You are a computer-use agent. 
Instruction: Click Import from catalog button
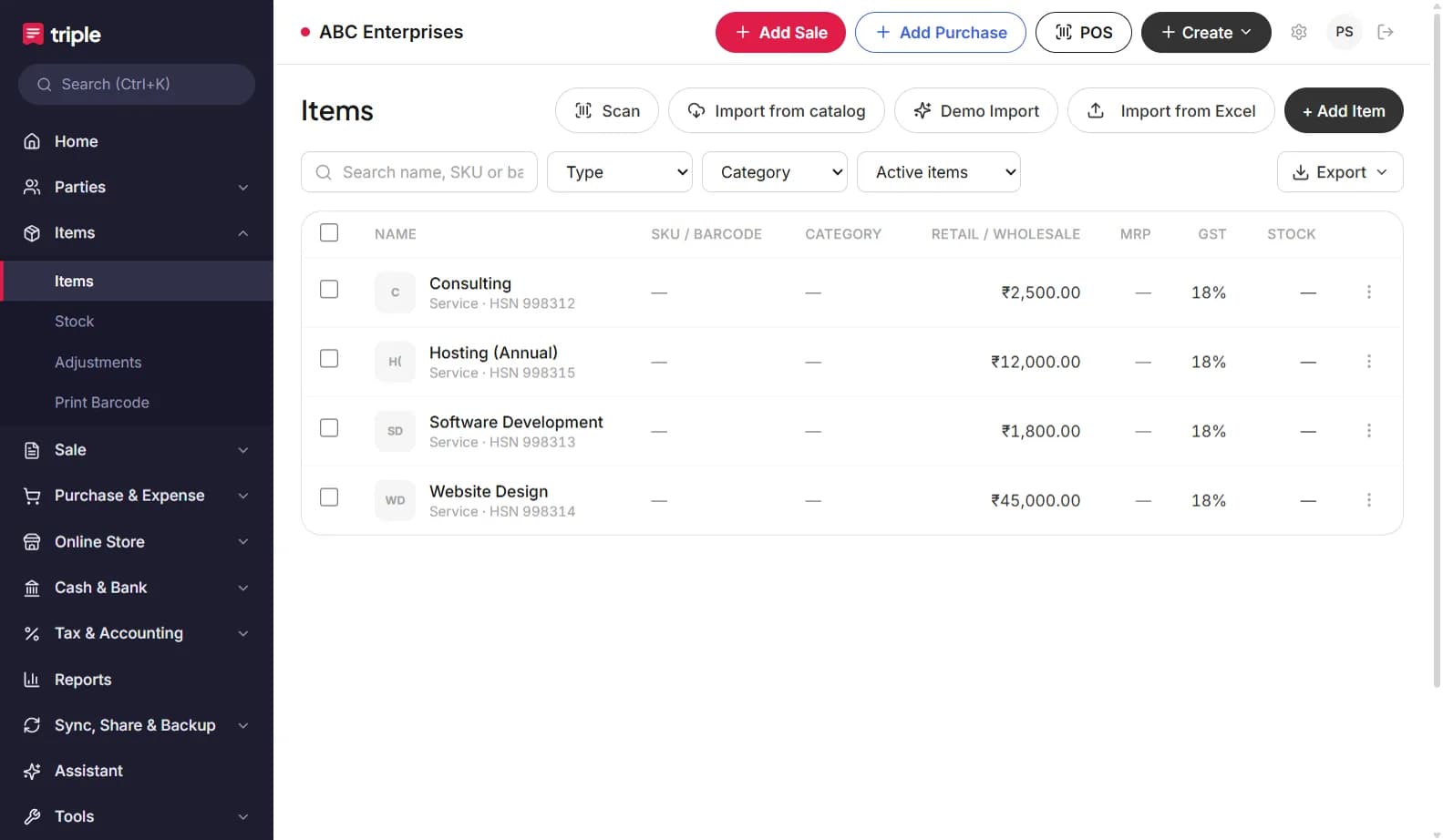click(x=777, y=110)
